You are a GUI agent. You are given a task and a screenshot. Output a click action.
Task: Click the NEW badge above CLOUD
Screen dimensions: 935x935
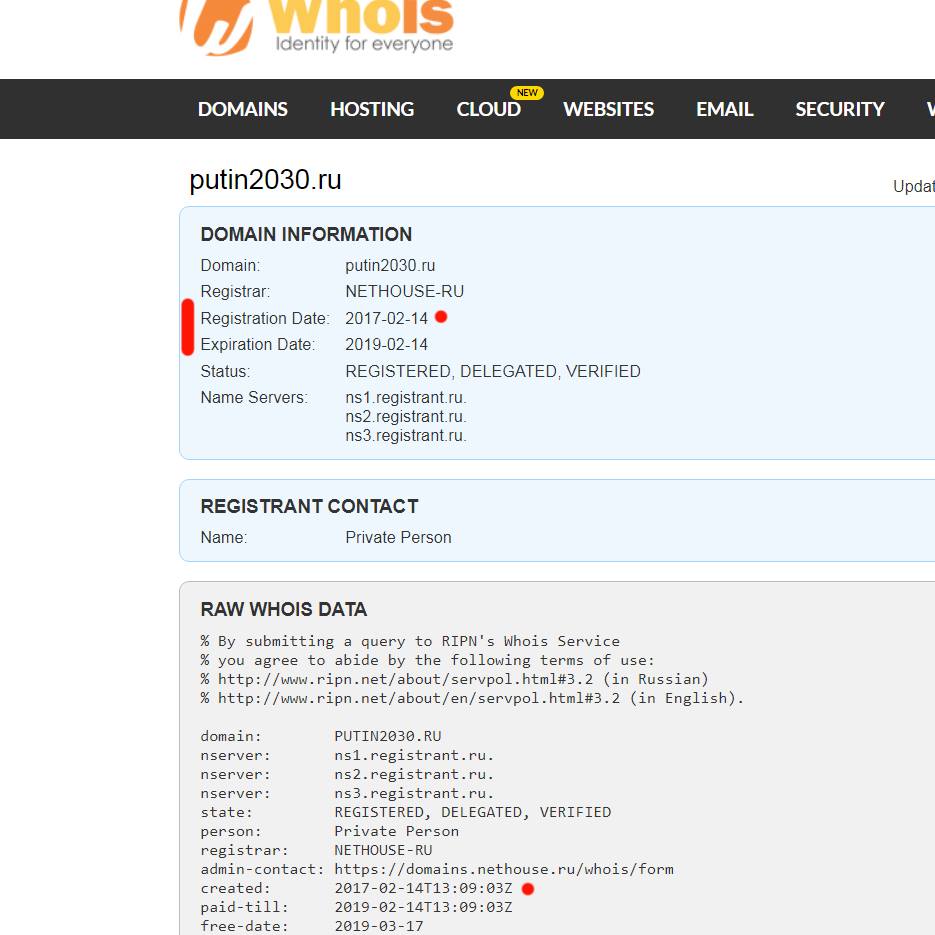click(x=527, y=92)
